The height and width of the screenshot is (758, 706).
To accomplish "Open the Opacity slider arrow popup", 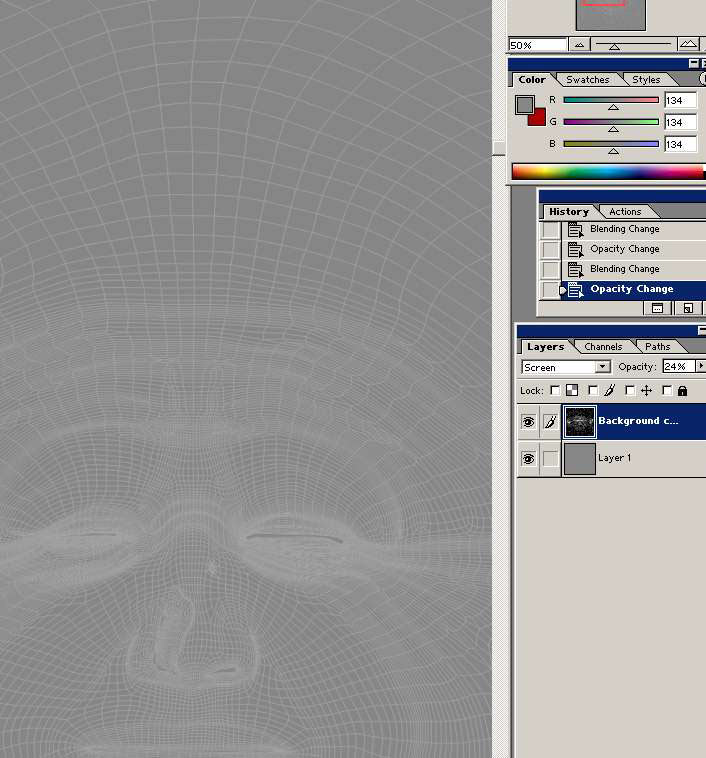I will pyautogui.click(x=700, y=367).
